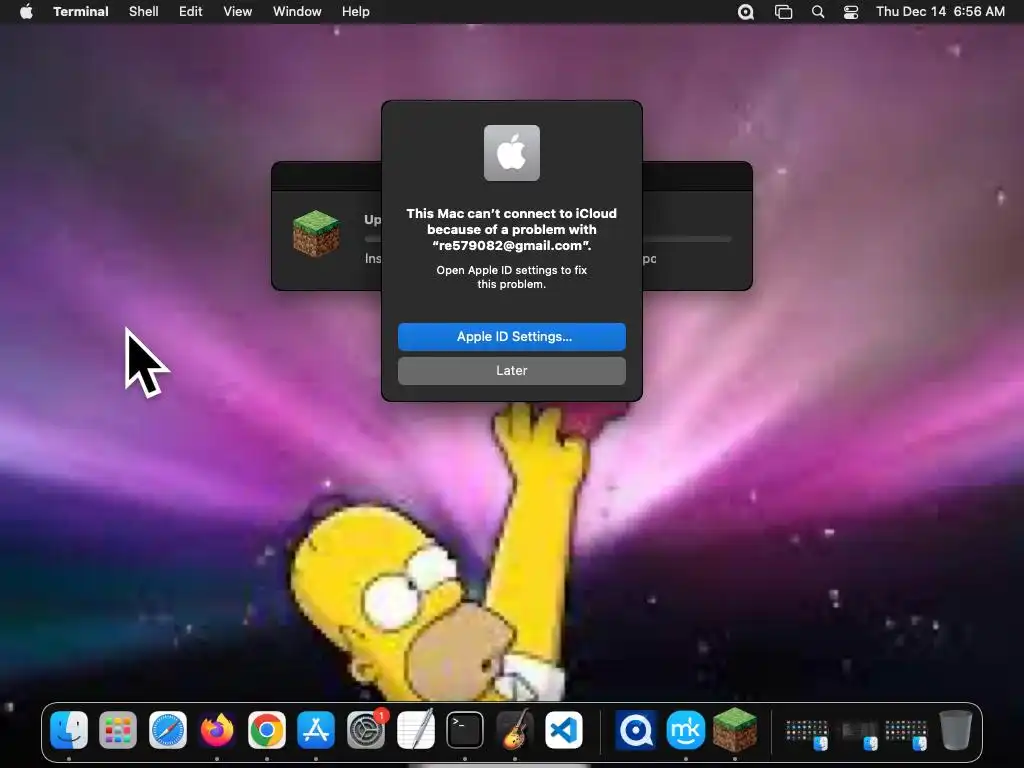Viewport: 1024px width, 768px height.
Task: Open the Window menu
Action: [297, 11]
